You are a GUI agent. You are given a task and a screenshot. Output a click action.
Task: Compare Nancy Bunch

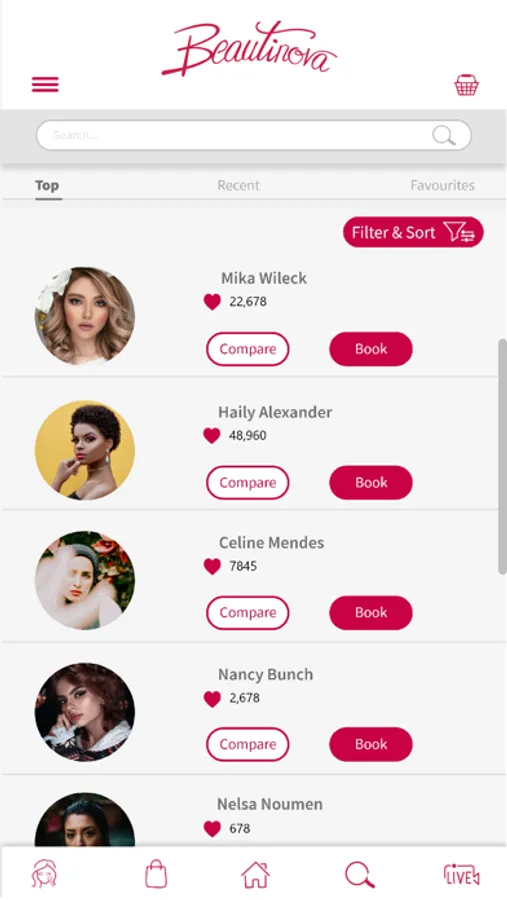247,744
